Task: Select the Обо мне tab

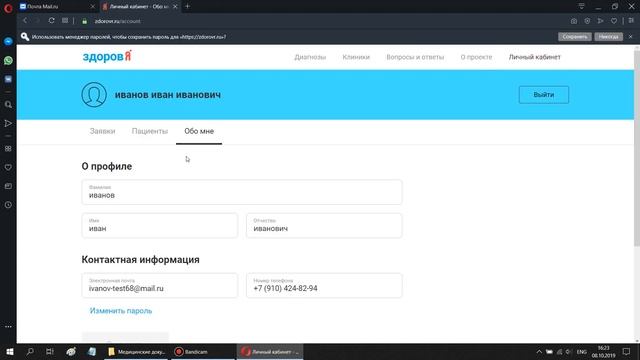Action: click(199, 131)
